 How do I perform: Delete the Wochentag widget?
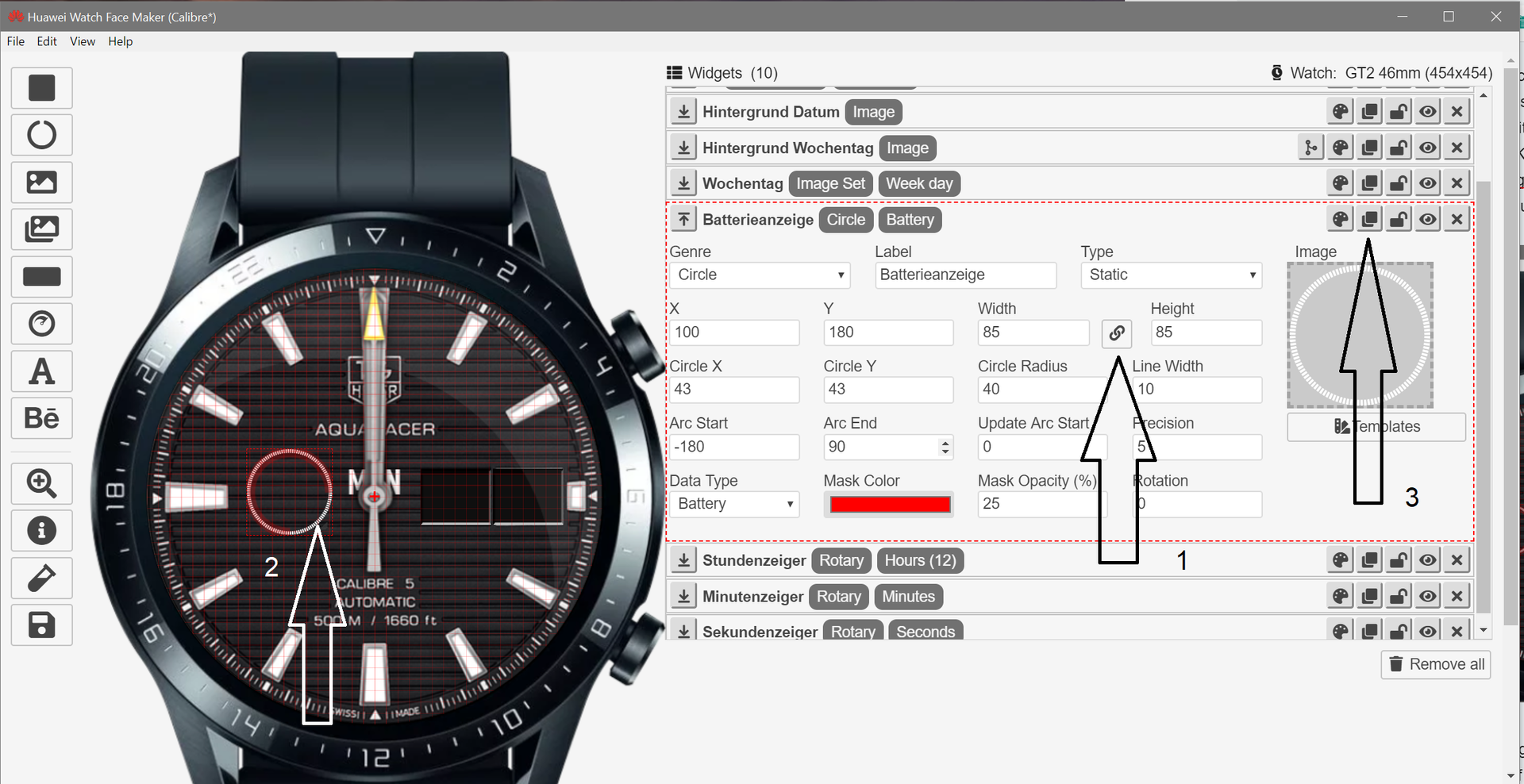pos(1457,183)
